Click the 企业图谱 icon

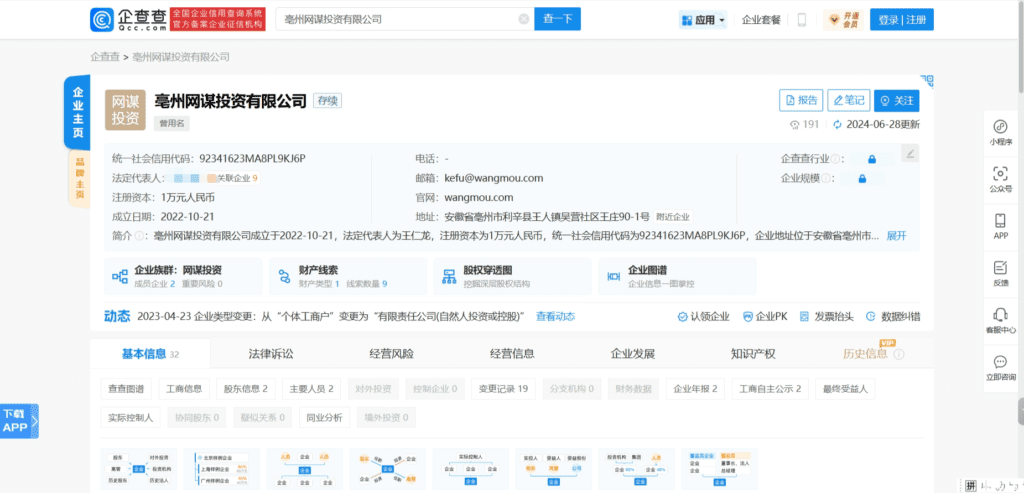point(613,276)
